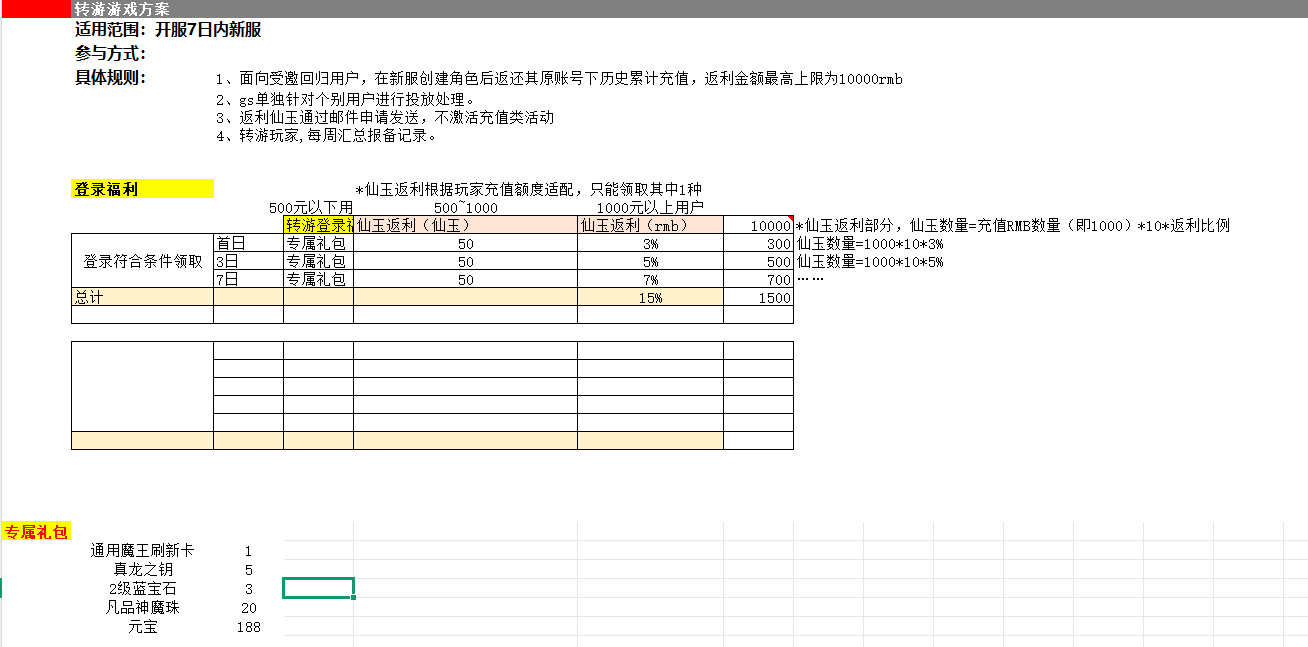Image resolution: width=1308 pixels, height=647 pixels.
Task: Select the 仙玉返利（rmb） column header
Action: click(x=650, y=225)
